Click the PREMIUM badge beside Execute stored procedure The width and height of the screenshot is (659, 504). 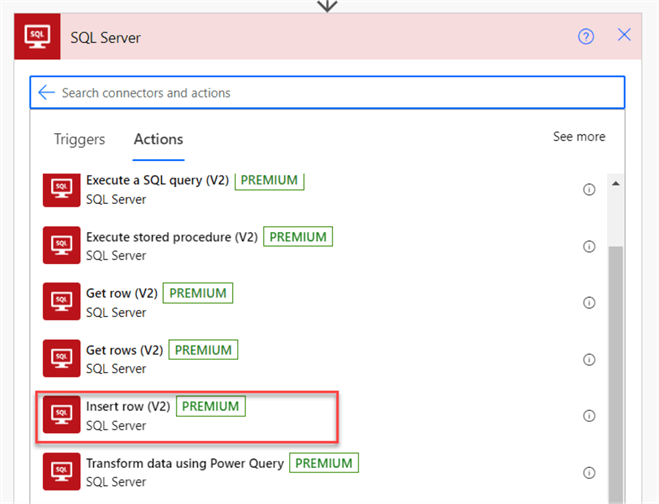coord(298,237)
